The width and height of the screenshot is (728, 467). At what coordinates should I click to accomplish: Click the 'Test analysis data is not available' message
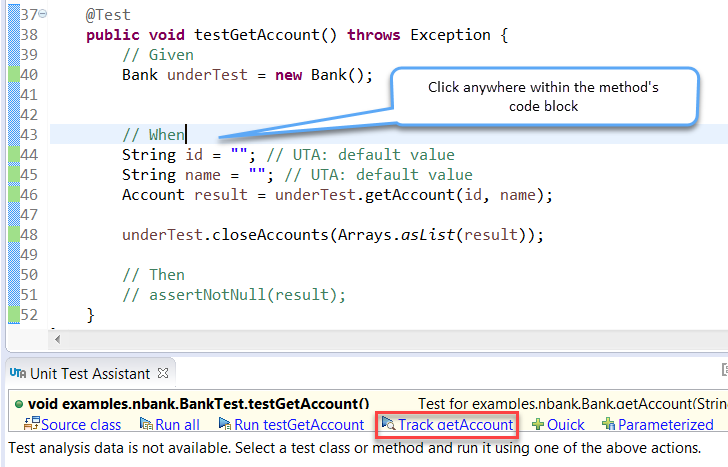click(355, 448)
